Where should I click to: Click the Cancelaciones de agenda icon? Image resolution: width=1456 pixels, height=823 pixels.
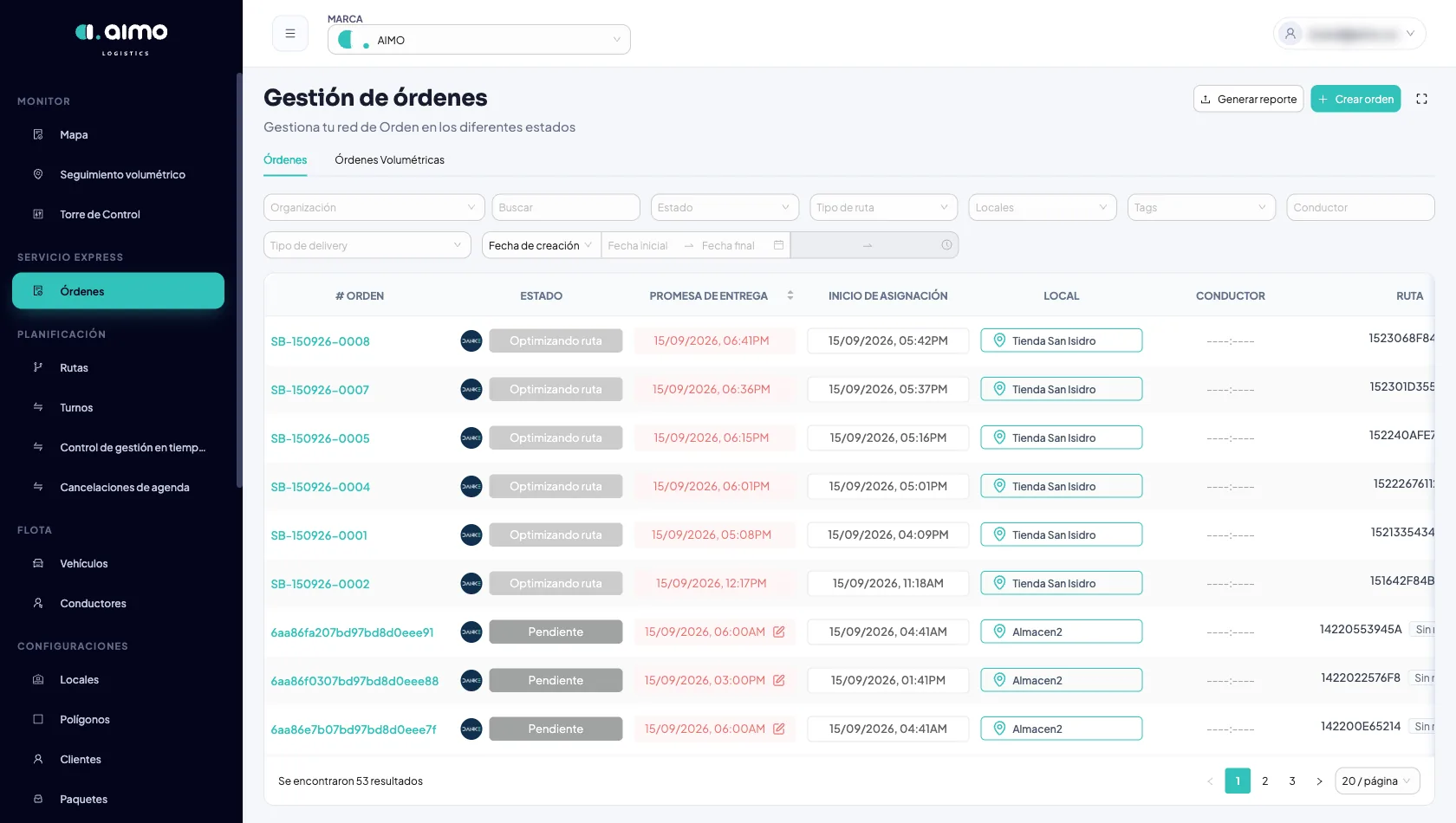(x=38, y=487)
